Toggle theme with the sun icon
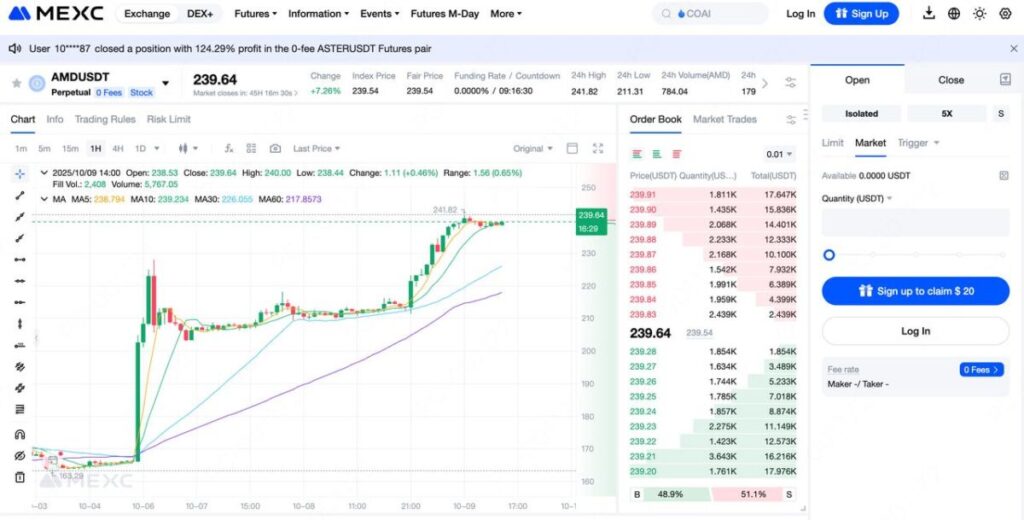This screenshot has width=1024, height=520. [979, 14]
